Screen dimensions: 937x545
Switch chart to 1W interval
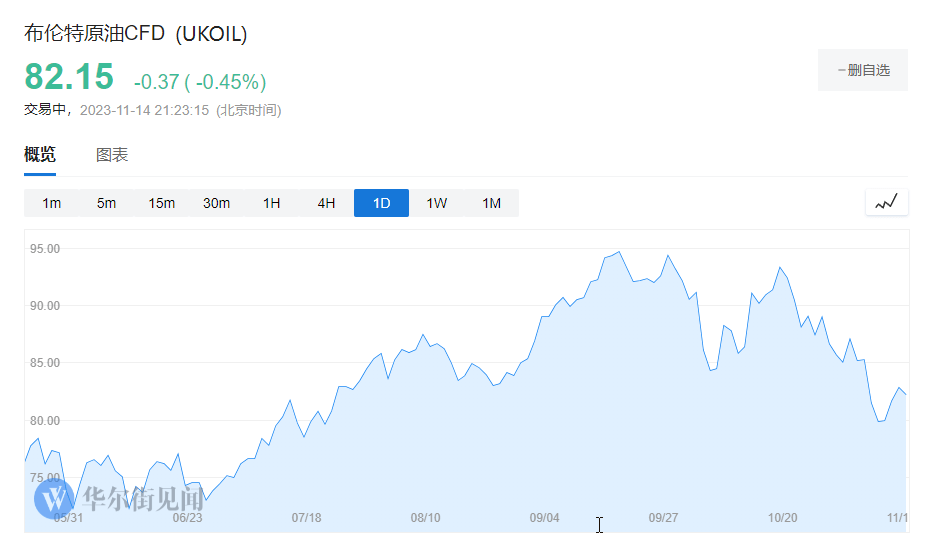point(436,203)
